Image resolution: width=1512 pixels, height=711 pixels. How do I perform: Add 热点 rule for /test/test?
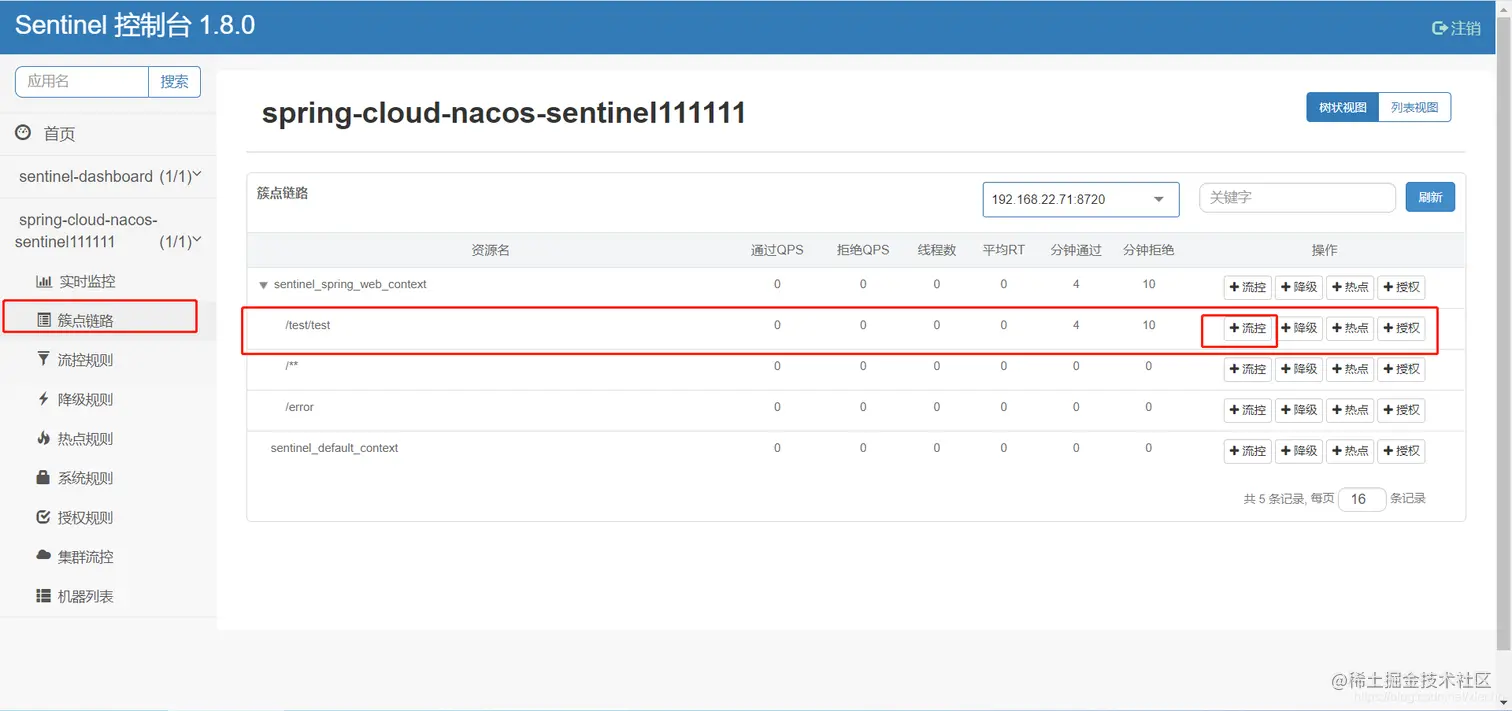tap(1350, 328)
